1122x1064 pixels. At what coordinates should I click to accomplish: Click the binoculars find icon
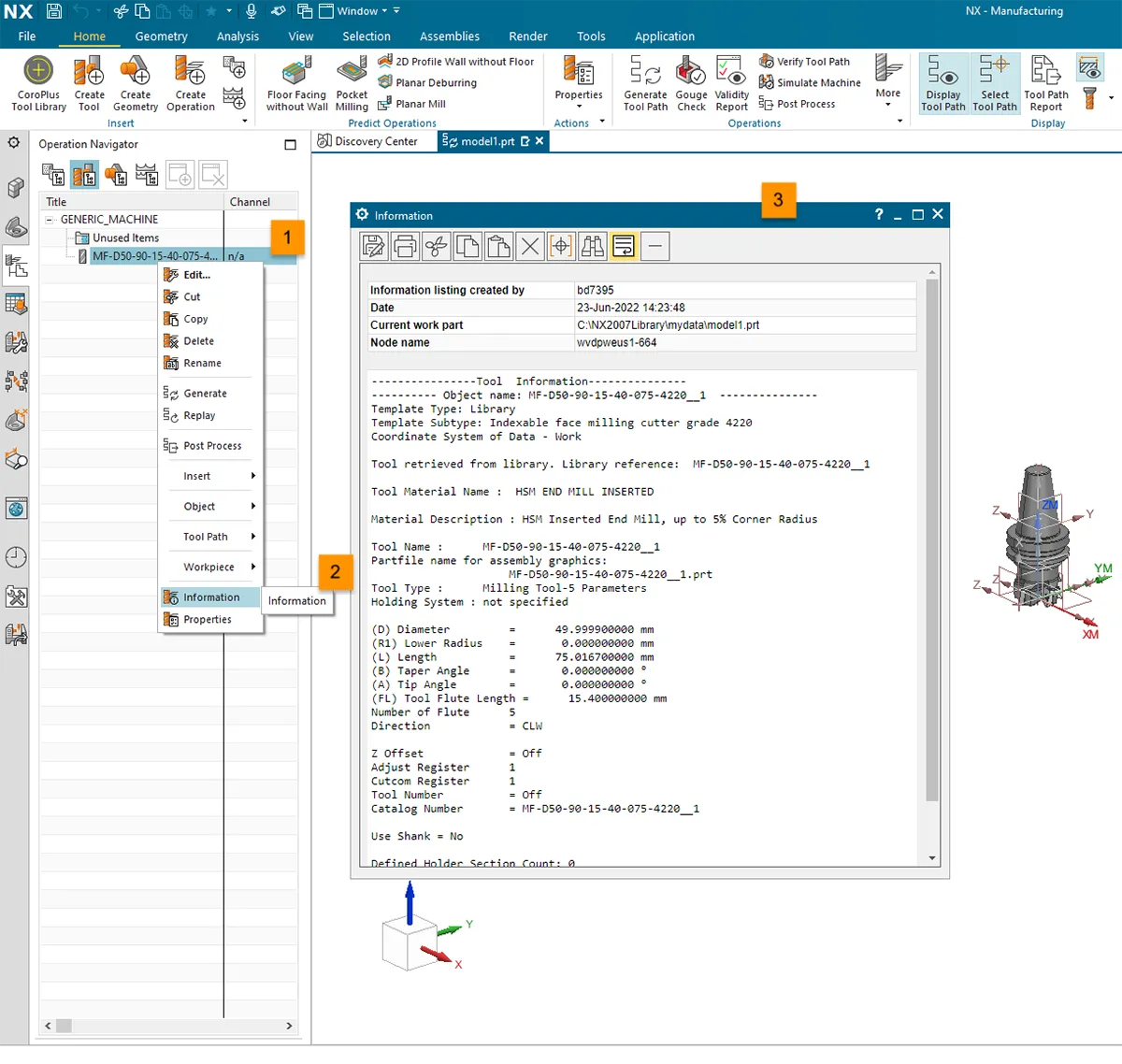point(593,247)
